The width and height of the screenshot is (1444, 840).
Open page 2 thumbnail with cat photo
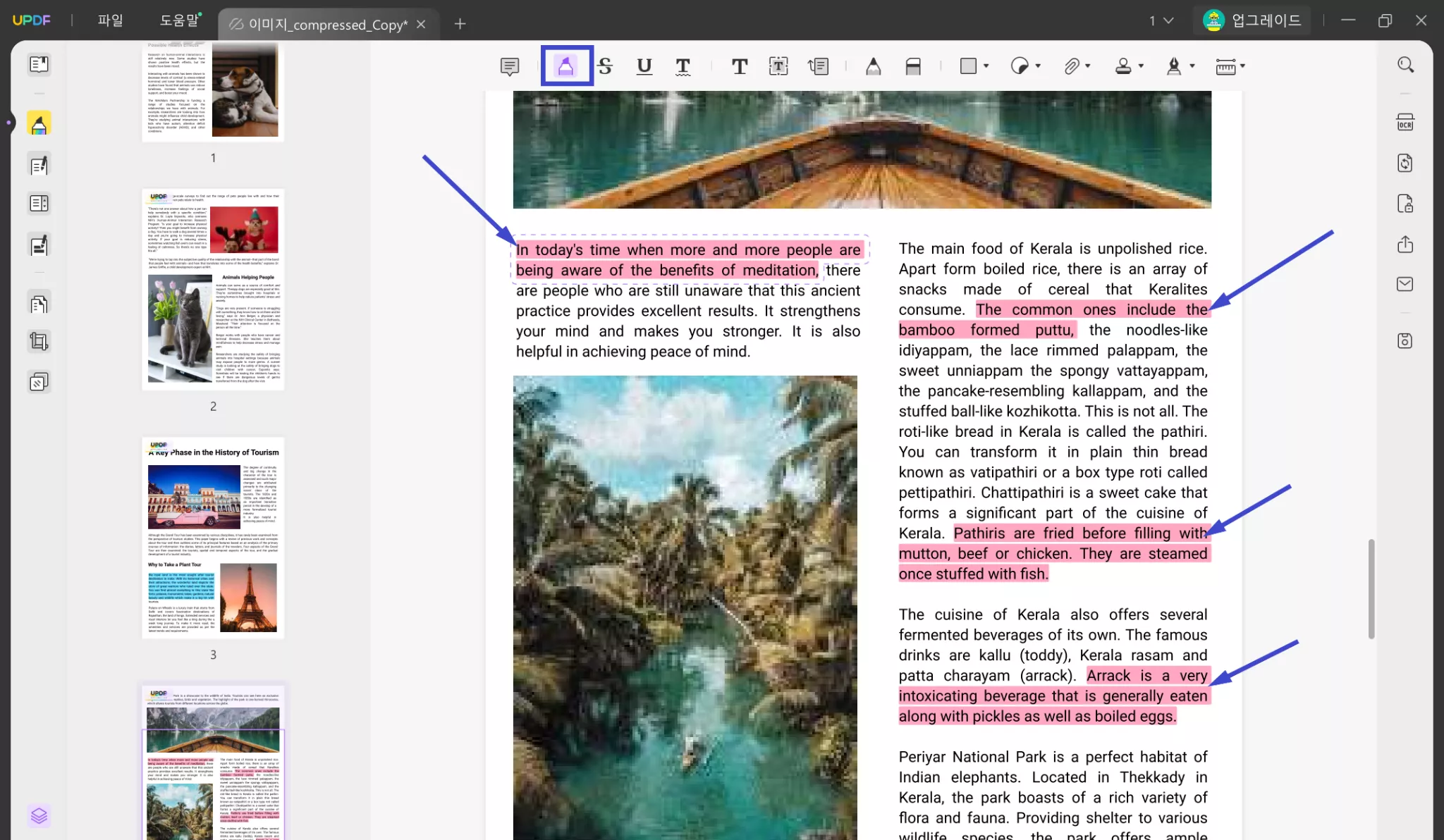pyautogui.click(x=213, y=289)
